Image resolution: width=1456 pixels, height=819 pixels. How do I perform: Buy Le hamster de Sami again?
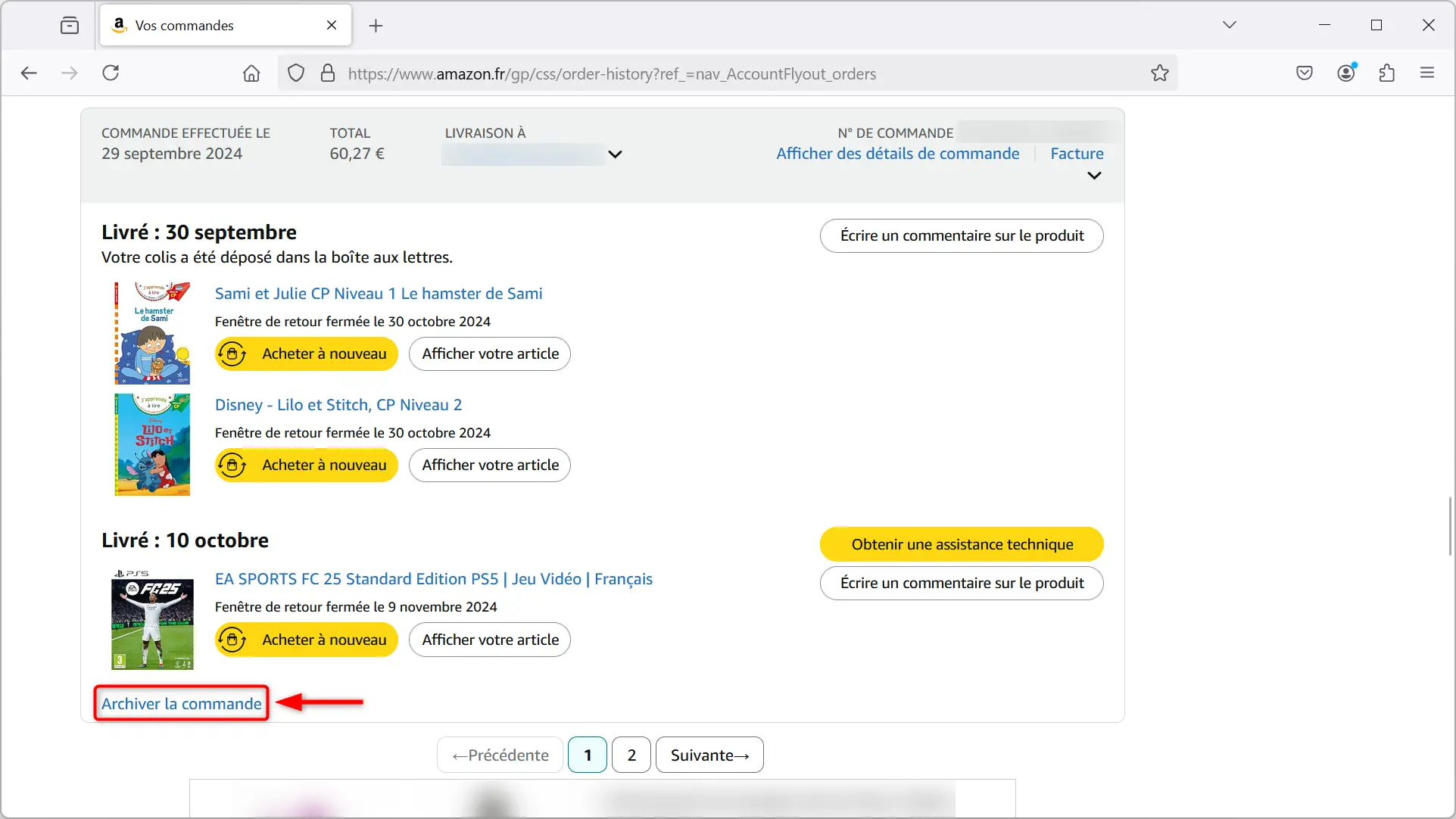(307, 354)
